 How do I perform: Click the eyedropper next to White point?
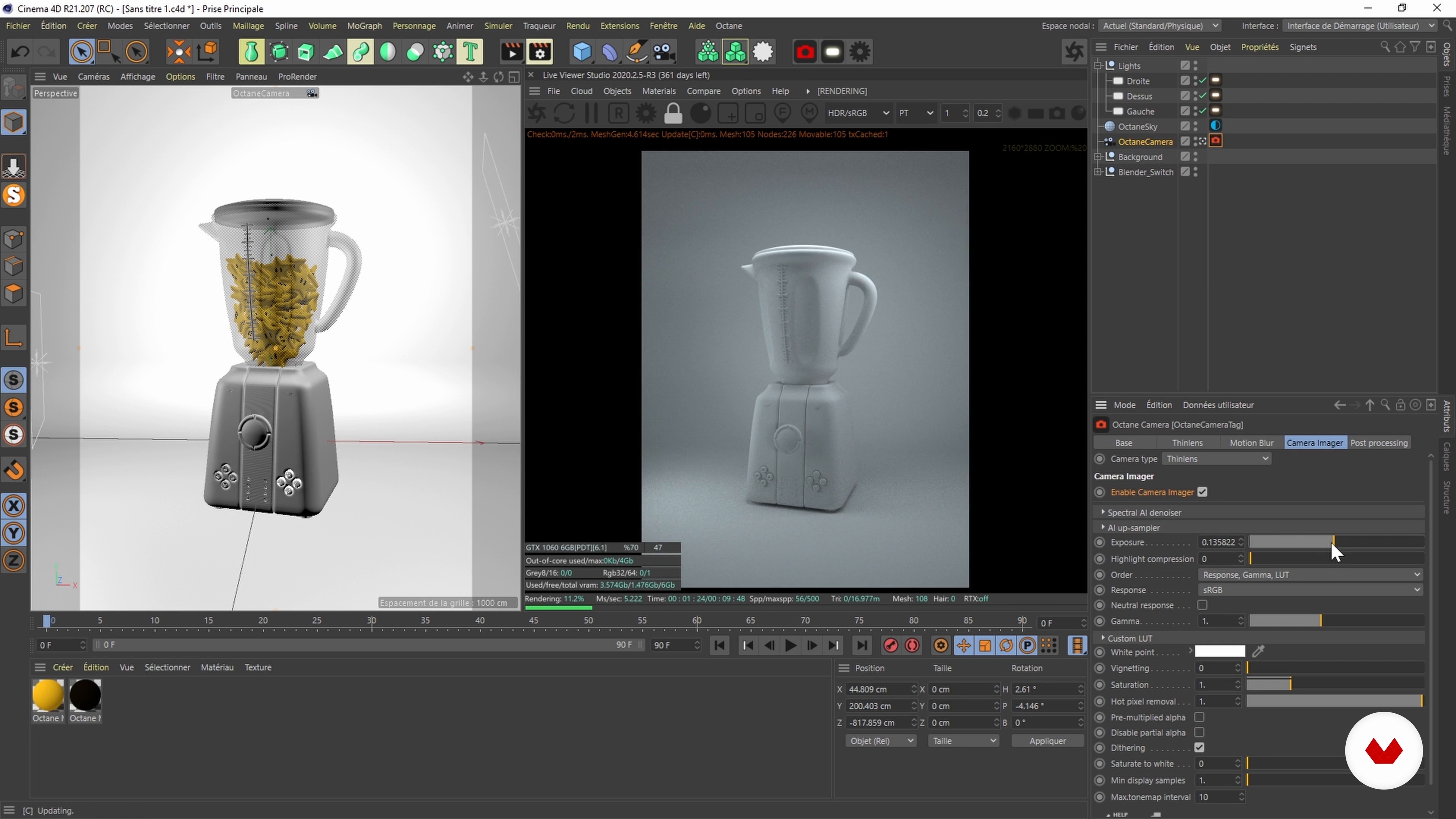[x=1258, y=652]
